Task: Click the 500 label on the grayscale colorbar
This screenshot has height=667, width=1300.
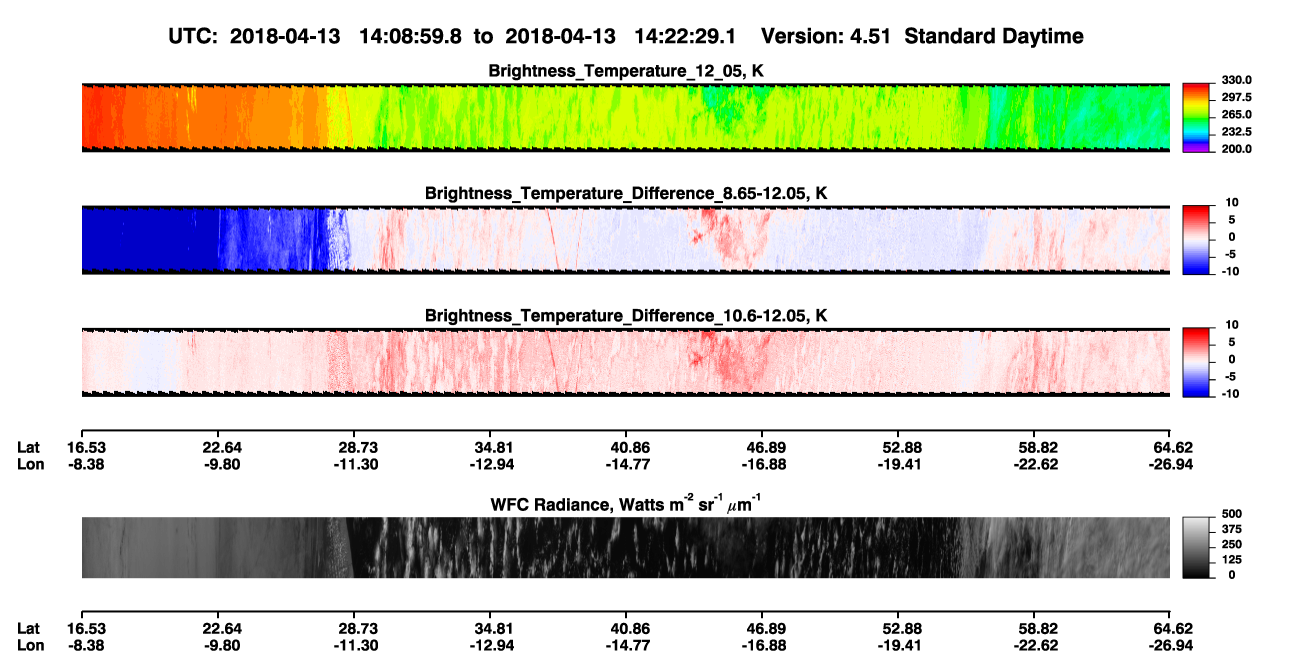Action: (1232, 514)
